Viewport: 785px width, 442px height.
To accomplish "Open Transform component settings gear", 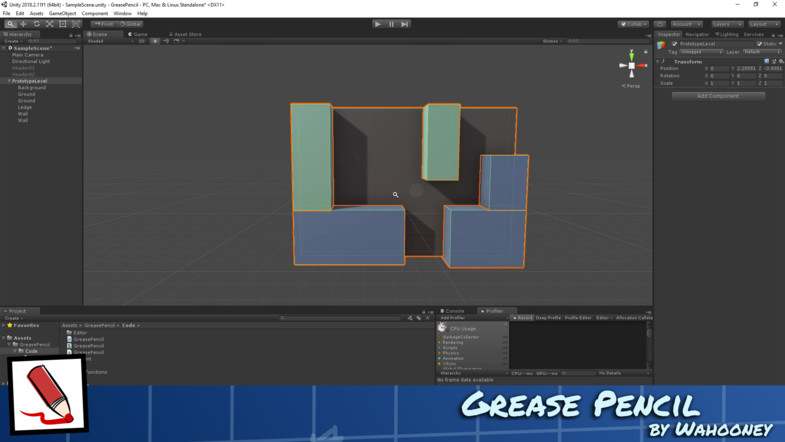I will click(x=780, y=62).
